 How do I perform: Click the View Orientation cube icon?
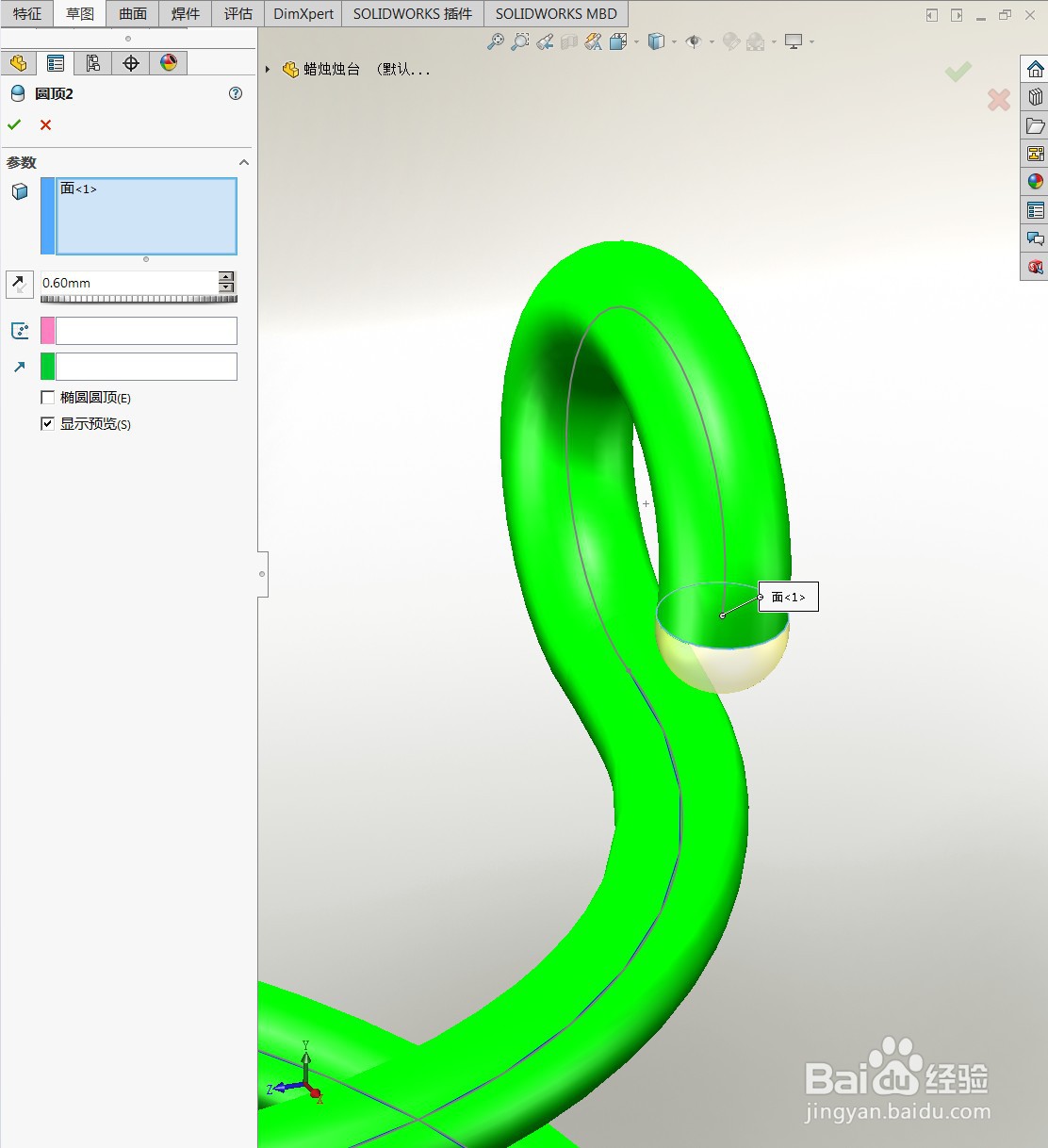pyautogui.click(x=618, y=41)
